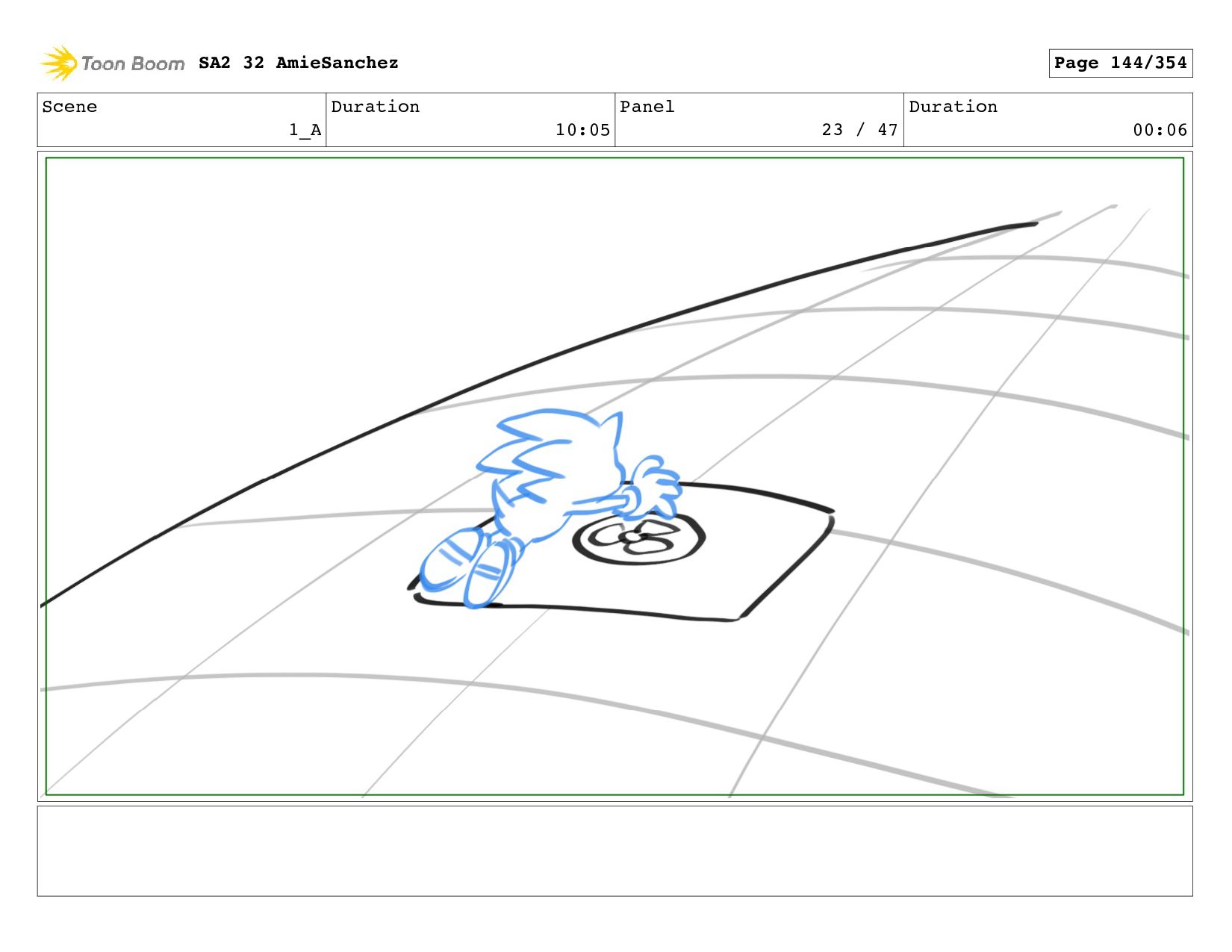The width and height of the screenshot is (1232, 952).
Task: Select the scene value 1_A
Action: coord(305,130)
